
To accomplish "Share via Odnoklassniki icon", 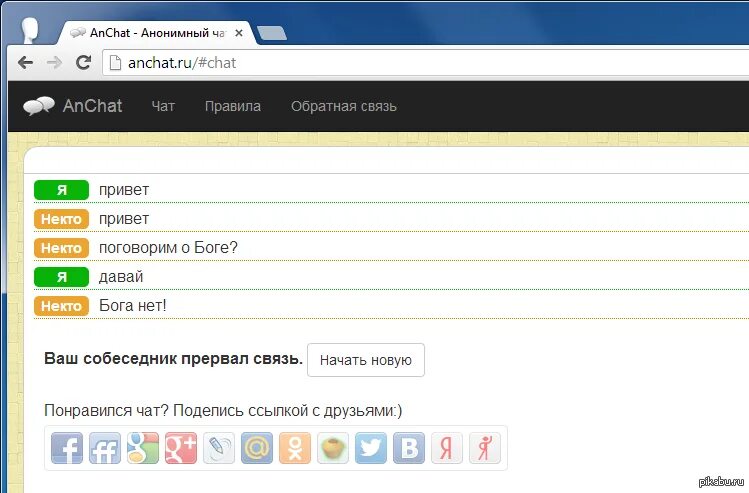I will 295,448.
